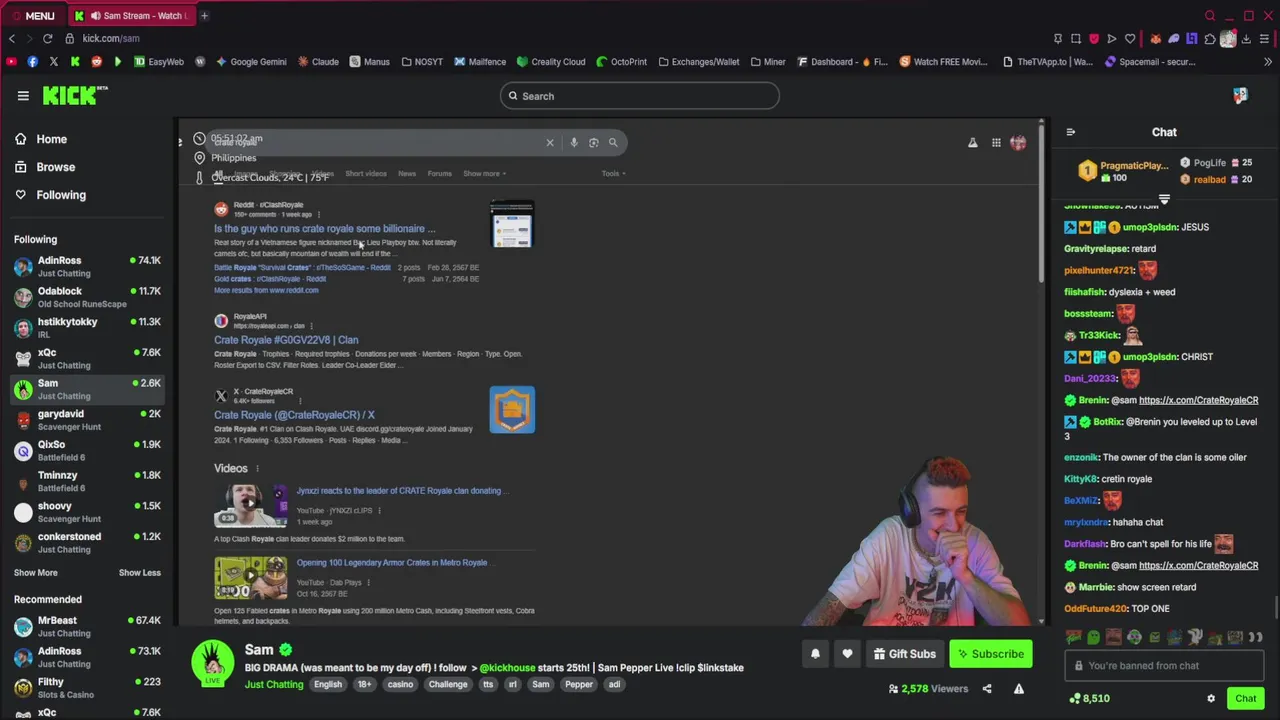This screenshot has width=1280, height=720.
Task: Open Google apps grid in stream
Action: click(996, 143)
